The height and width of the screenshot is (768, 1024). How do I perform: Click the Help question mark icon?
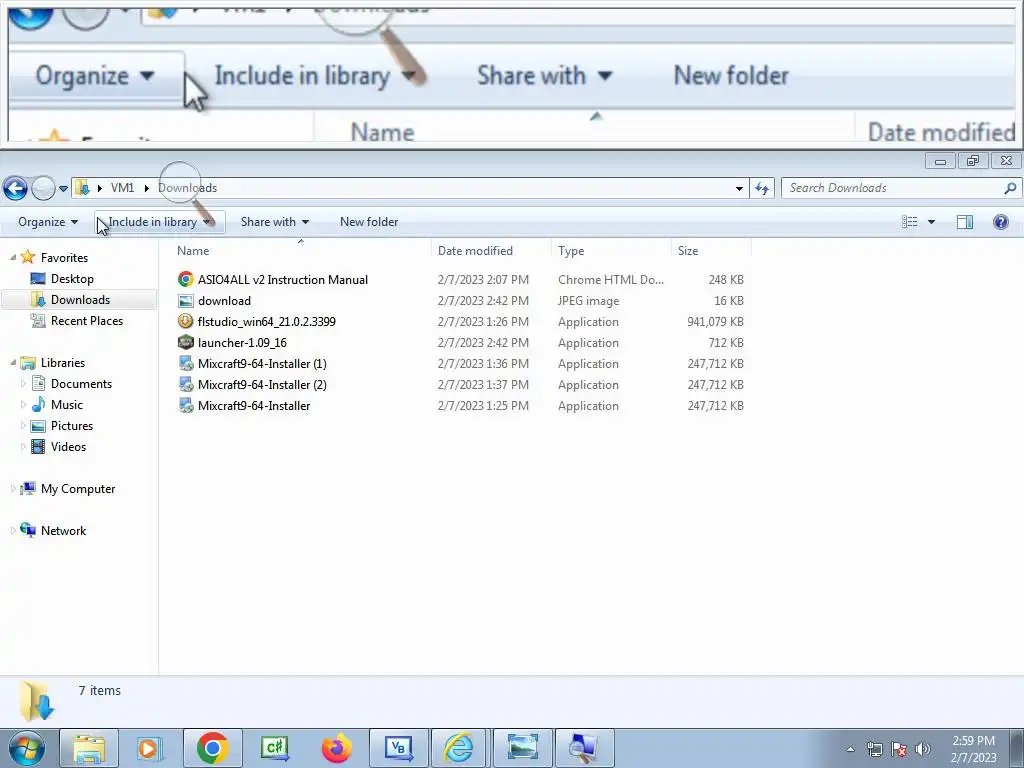tap(1000, 222)
